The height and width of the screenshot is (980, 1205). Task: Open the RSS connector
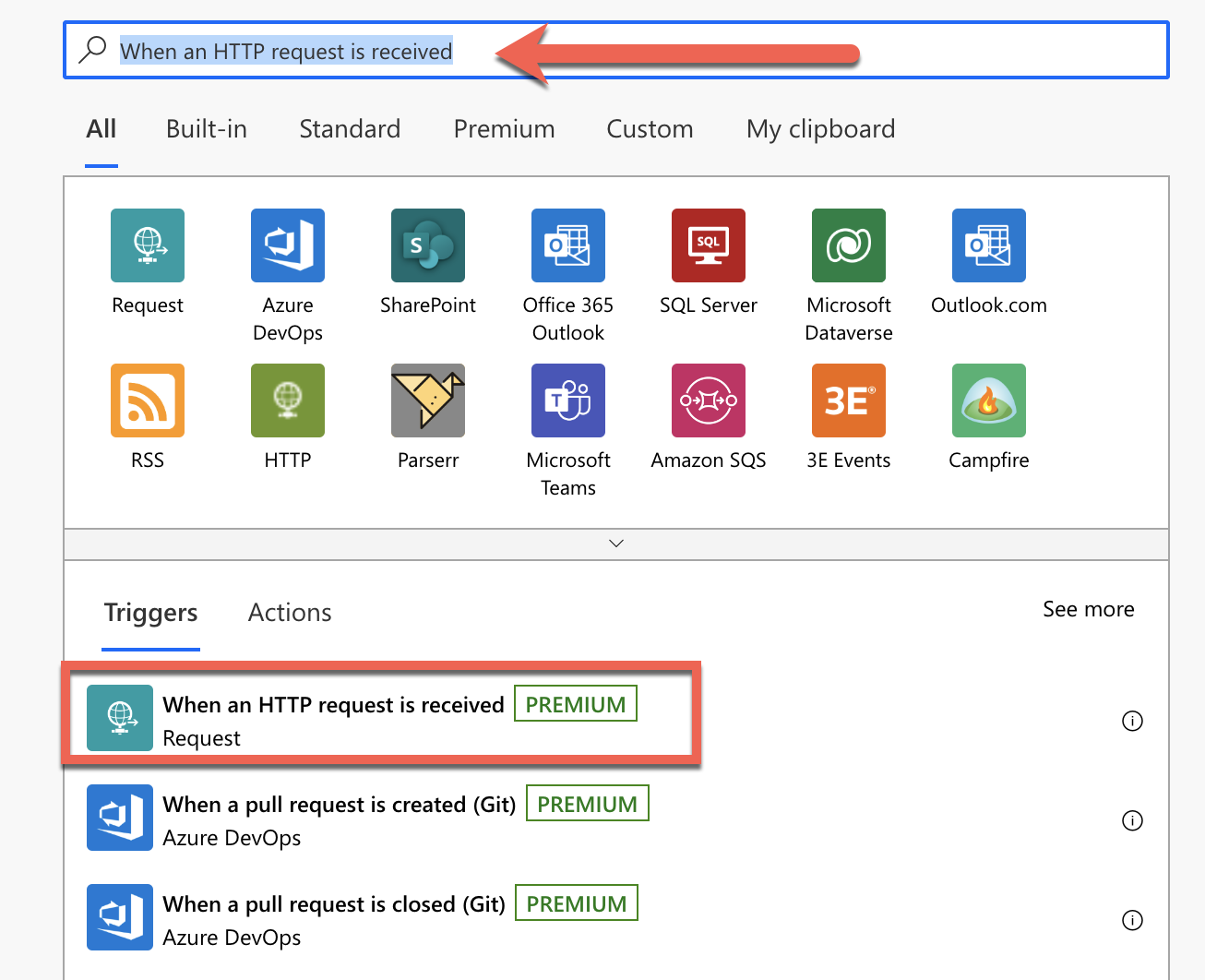click(148, 400)
